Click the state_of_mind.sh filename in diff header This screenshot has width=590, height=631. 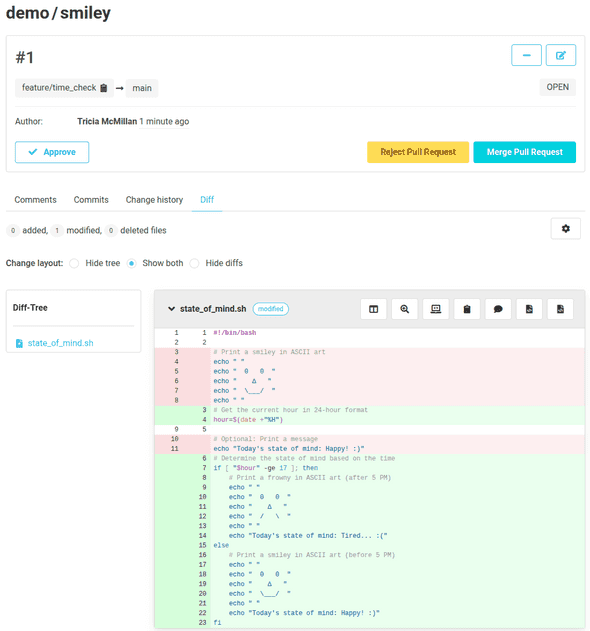(213, 309)
